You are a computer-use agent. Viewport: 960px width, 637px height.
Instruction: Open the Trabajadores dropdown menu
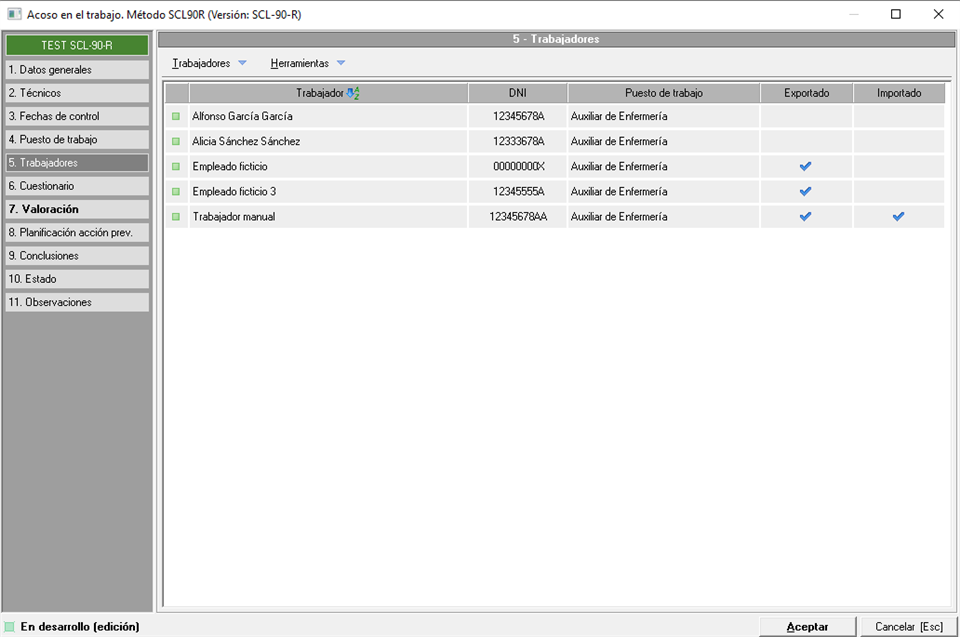pos(209,63)
